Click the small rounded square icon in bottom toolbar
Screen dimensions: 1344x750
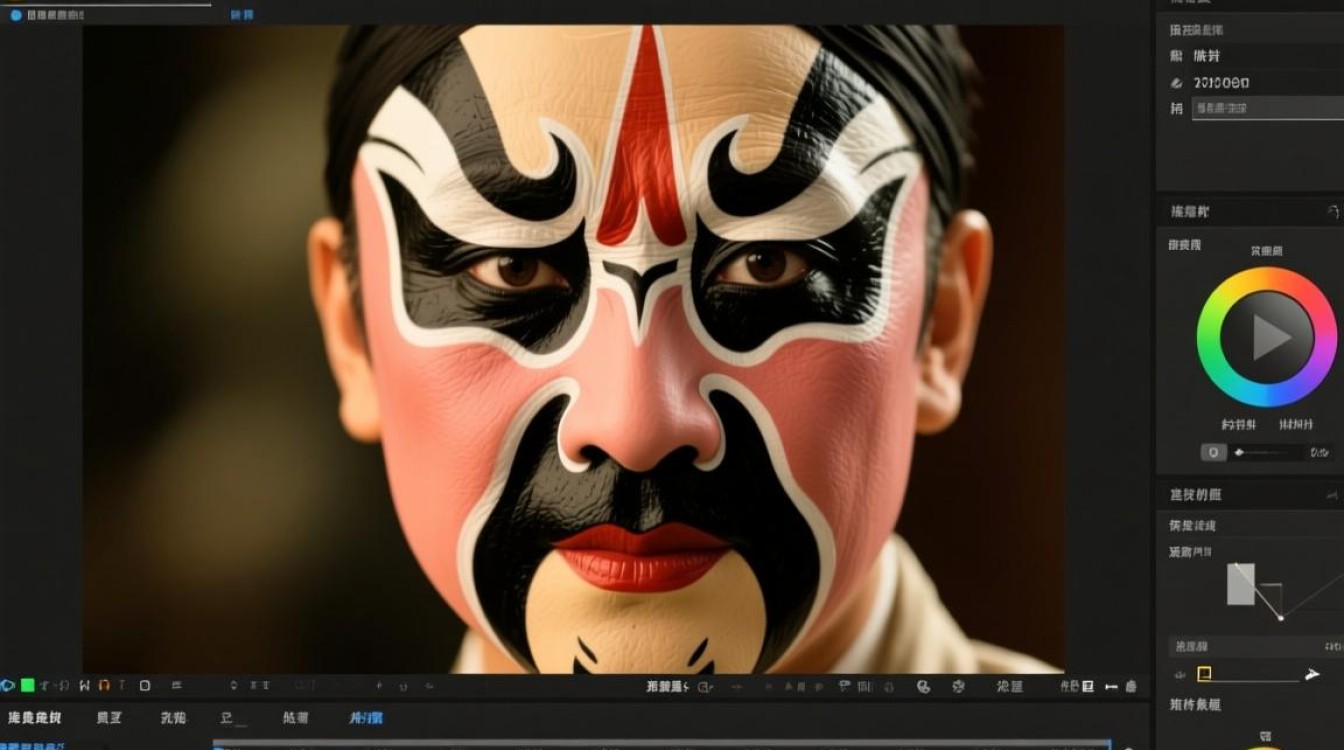point(145,686)
